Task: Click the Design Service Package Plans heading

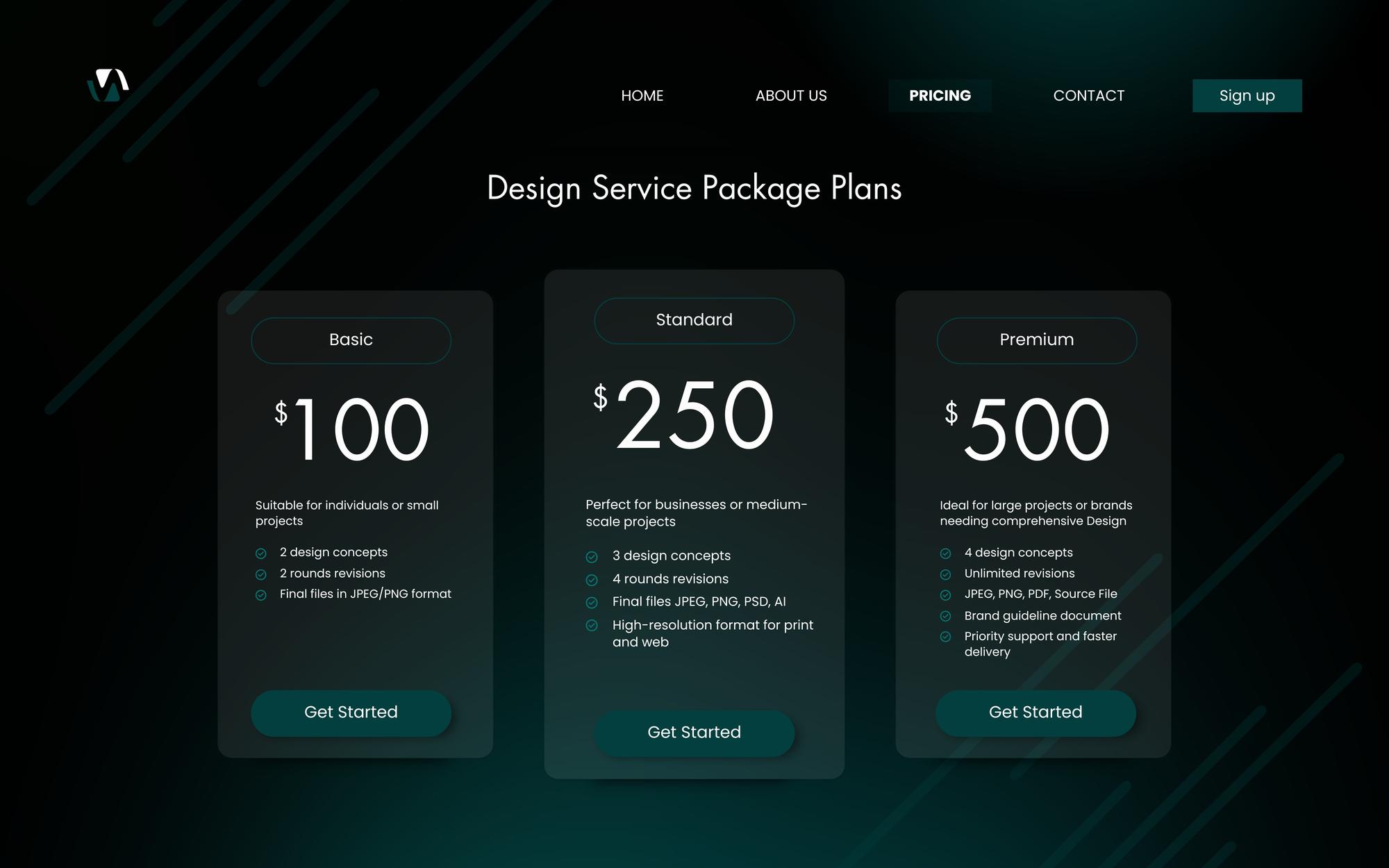Action: point(694,188)
